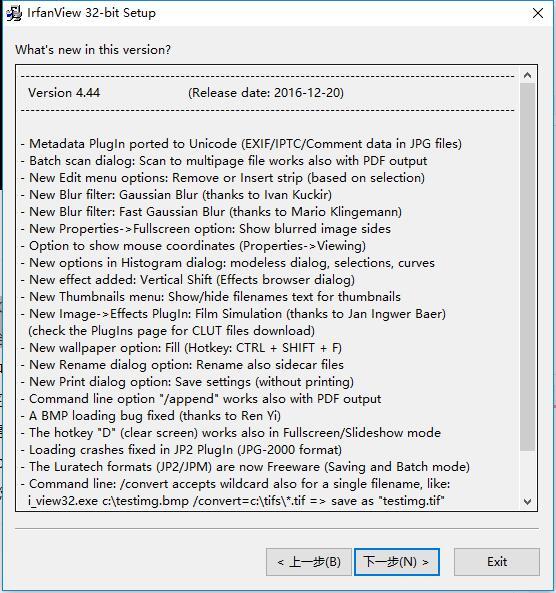Click the Release date 2016-12-20 text
556x593 pixels.
266,93
